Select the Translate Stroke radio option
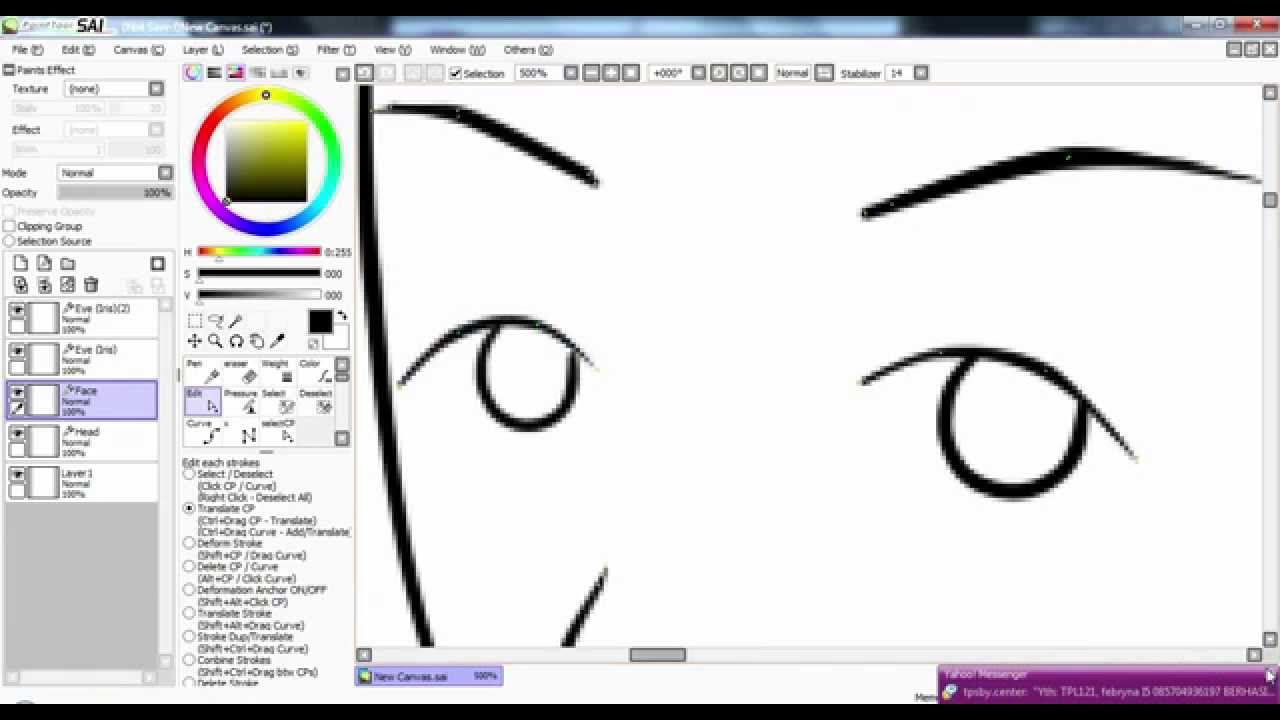Image resolution: width=1280 pixels, height=720 pixels. (x=189, y=613)
